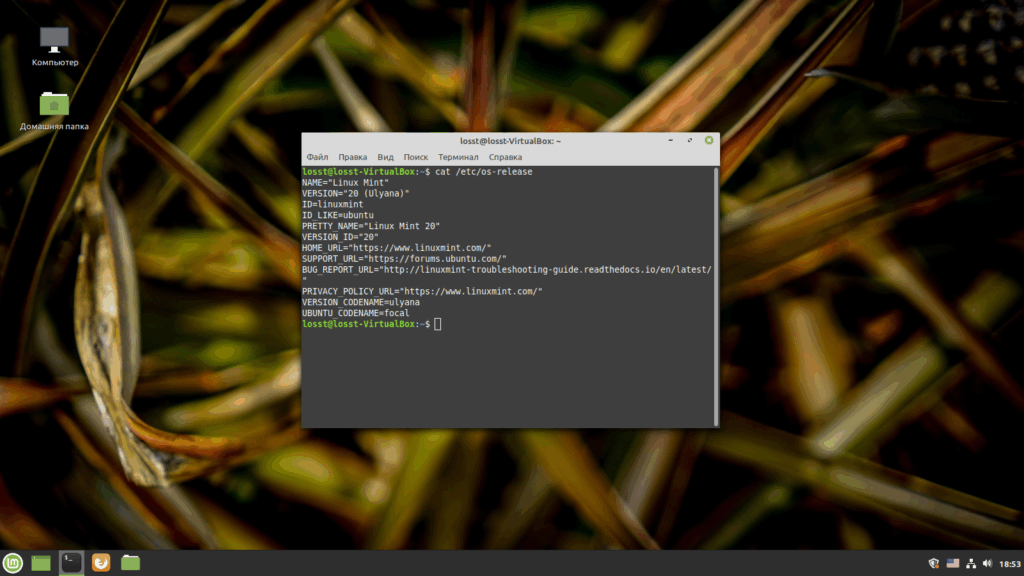Minimize the terminal window
The image size is (1024, 576).
coord(671,140)
